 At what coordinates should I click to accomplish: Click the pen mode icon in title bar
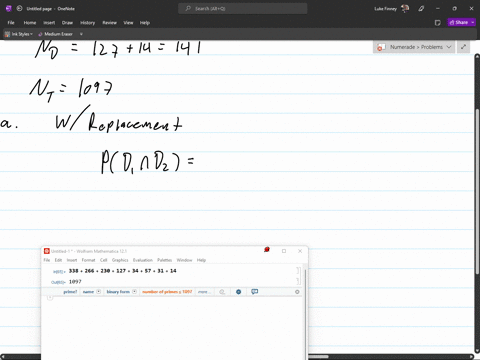pos(421,9)
